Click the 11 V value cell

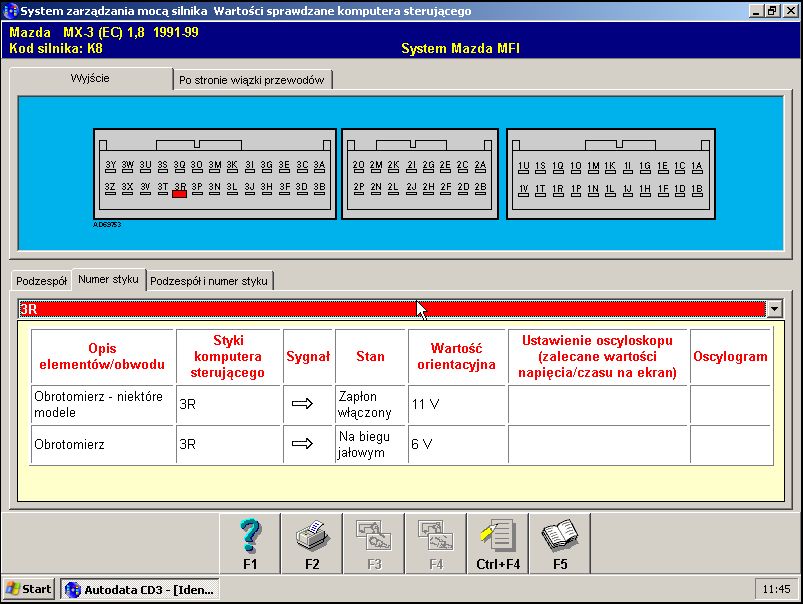click(x=455, y=405)
